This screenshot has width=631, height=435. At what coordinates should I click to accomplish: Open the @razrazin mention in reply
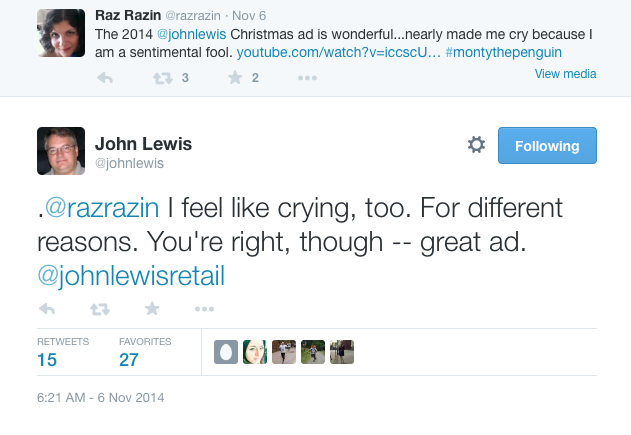(x=103, y=209)
